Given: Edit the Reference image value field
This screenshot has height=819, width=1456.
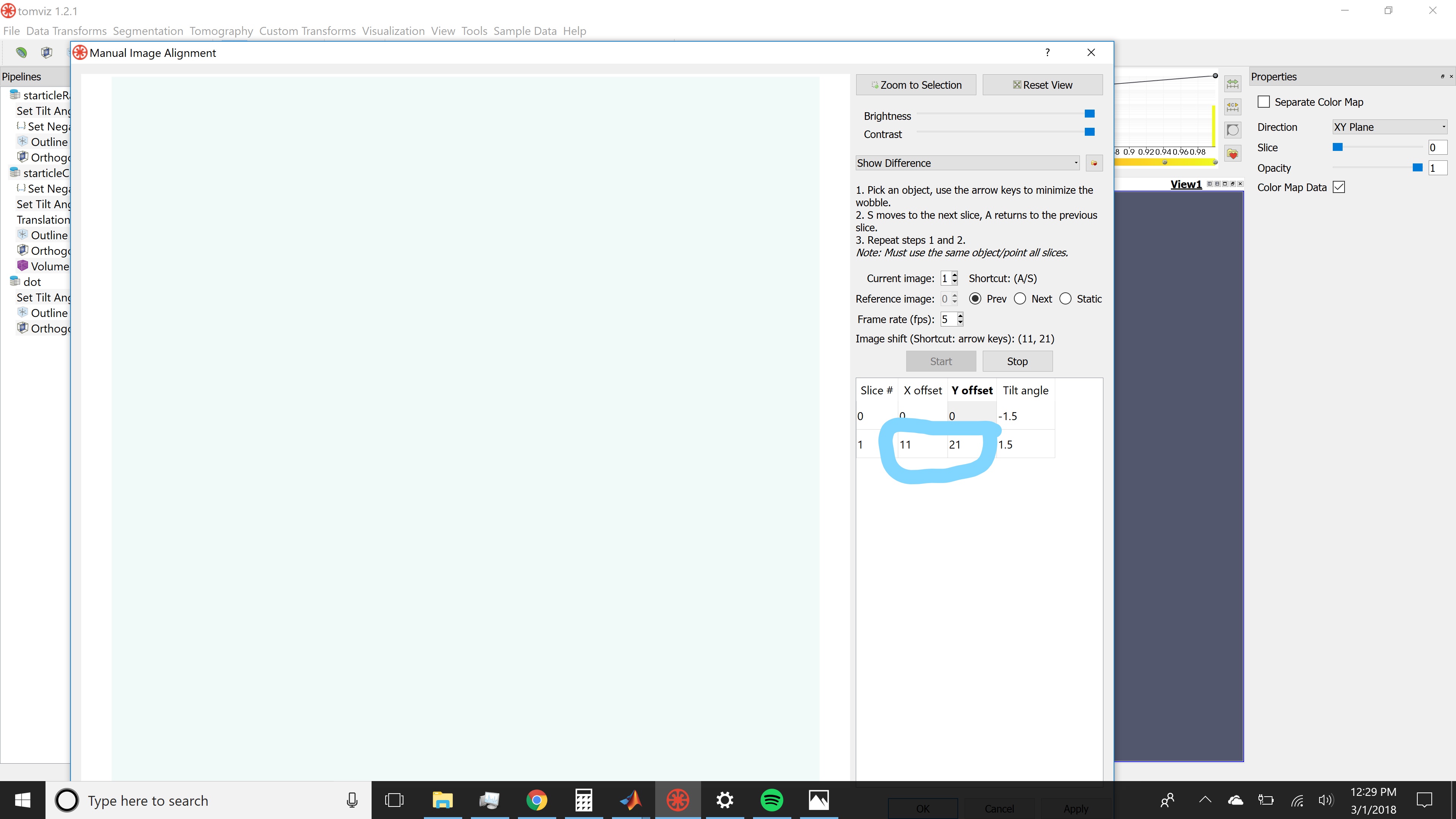Looking at the screenshot, I should (946, 298).
